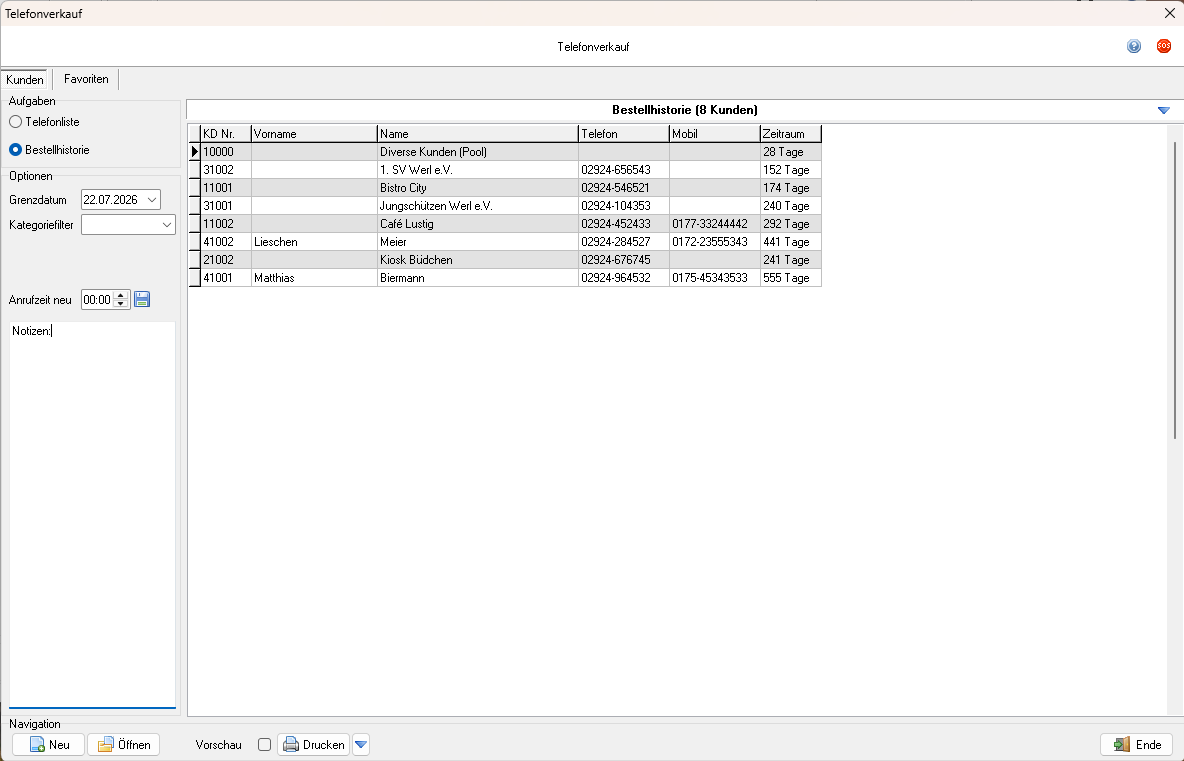Image resolution: width=1184 pixels, height=761 pixels.
Task: Select the Café Lustig row
Action: [504, 223]
